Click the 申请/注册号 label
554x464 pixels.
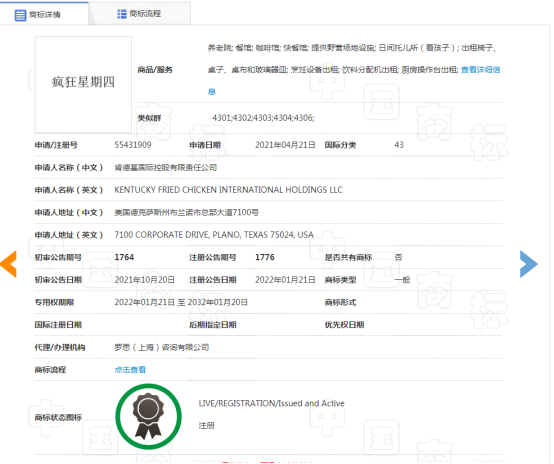click(x=56, y=145)
